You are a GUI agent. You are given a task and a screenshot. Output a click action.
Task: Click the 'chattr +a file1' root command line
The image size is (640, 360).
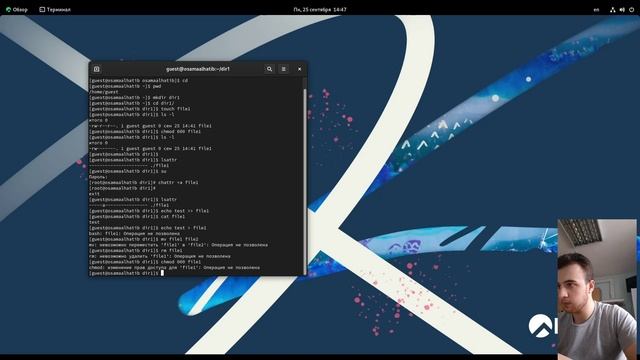[x=144, y=182]
